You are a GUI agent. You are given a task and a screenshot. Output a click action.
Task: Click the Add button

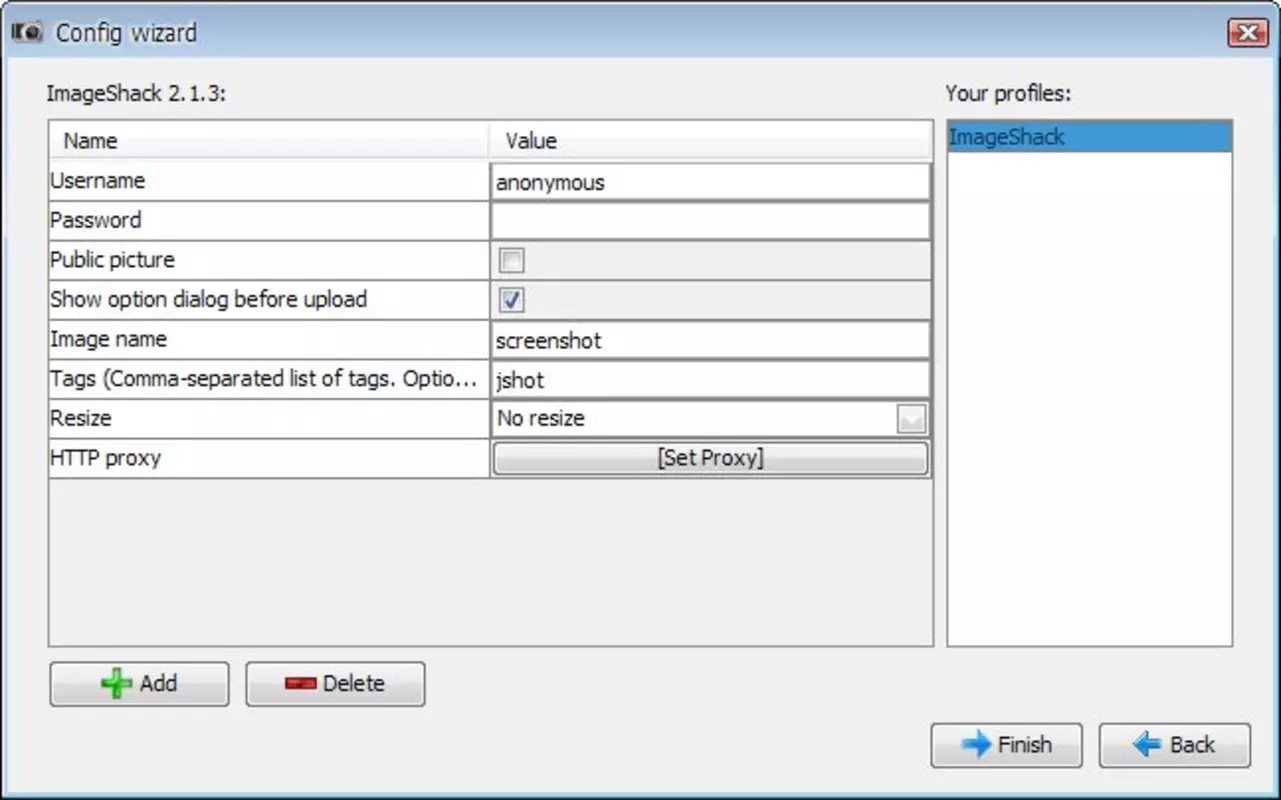pos(139,684)
